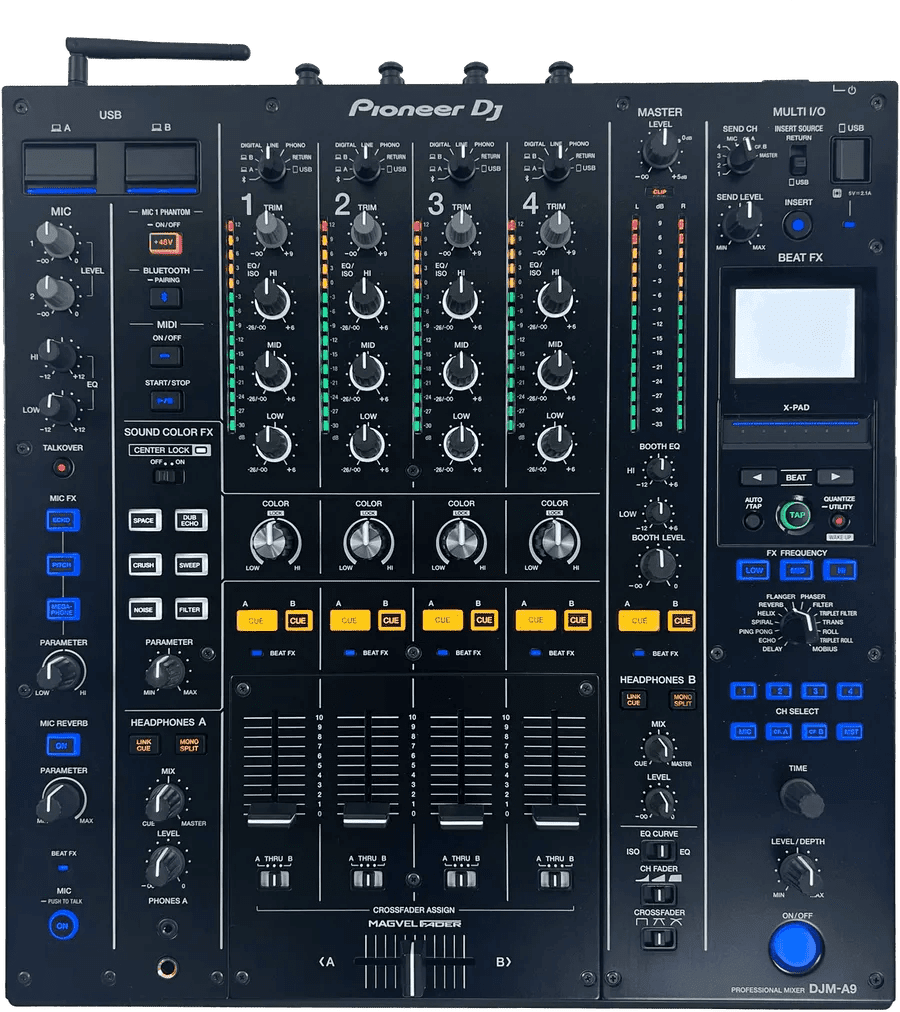The image size is (900, 1012).
Task: Activate the SWEEP sound color effect
Action: pyautogui.click(x=190, y=565)
